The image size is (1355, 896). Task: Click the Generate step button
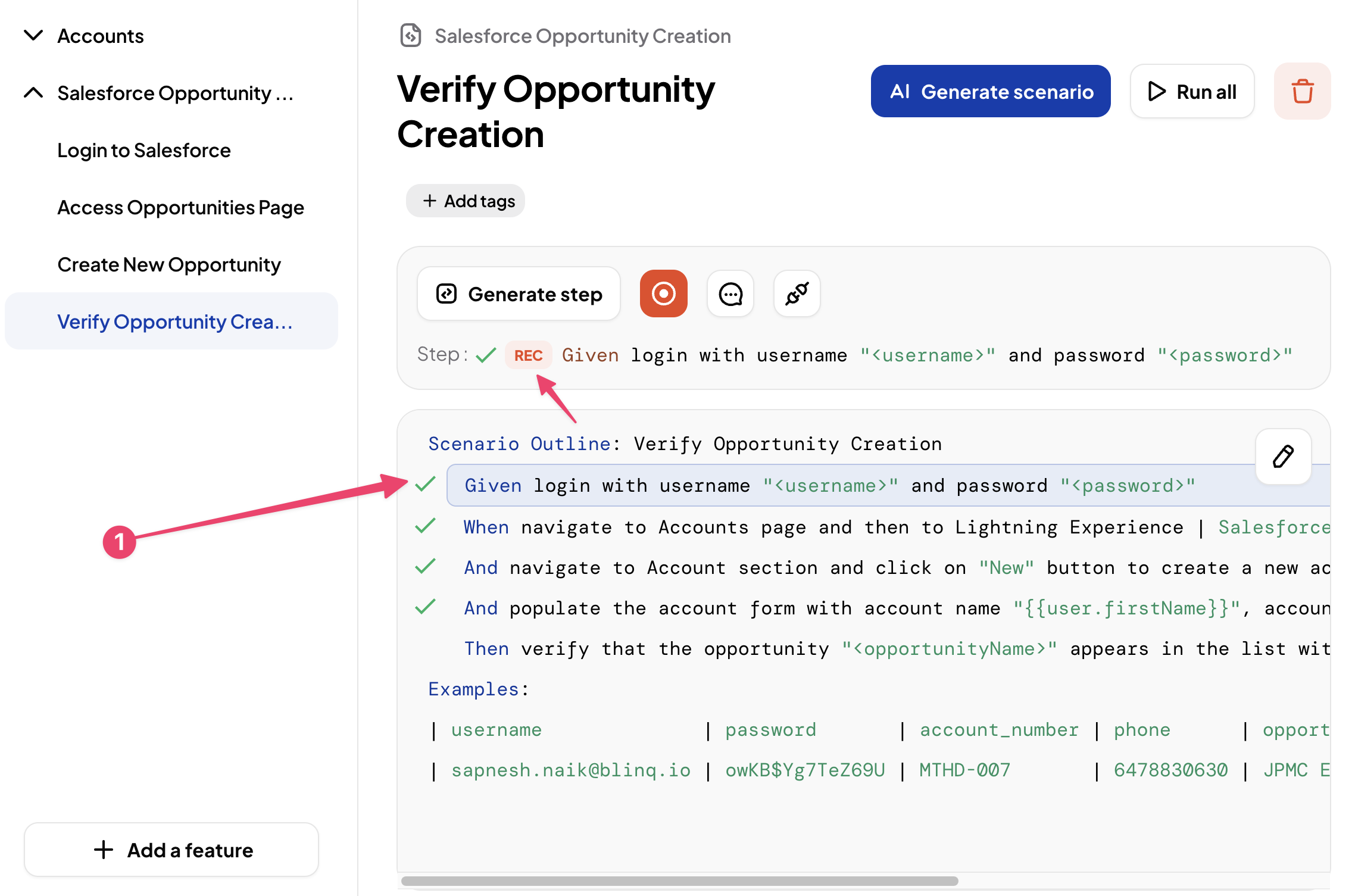tap(519, 294)
